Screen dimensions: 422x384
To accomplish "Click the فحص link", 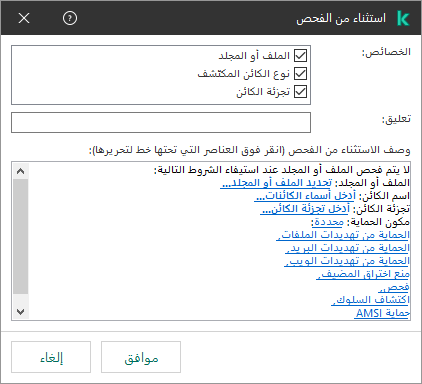I will (x=394, y=287).
